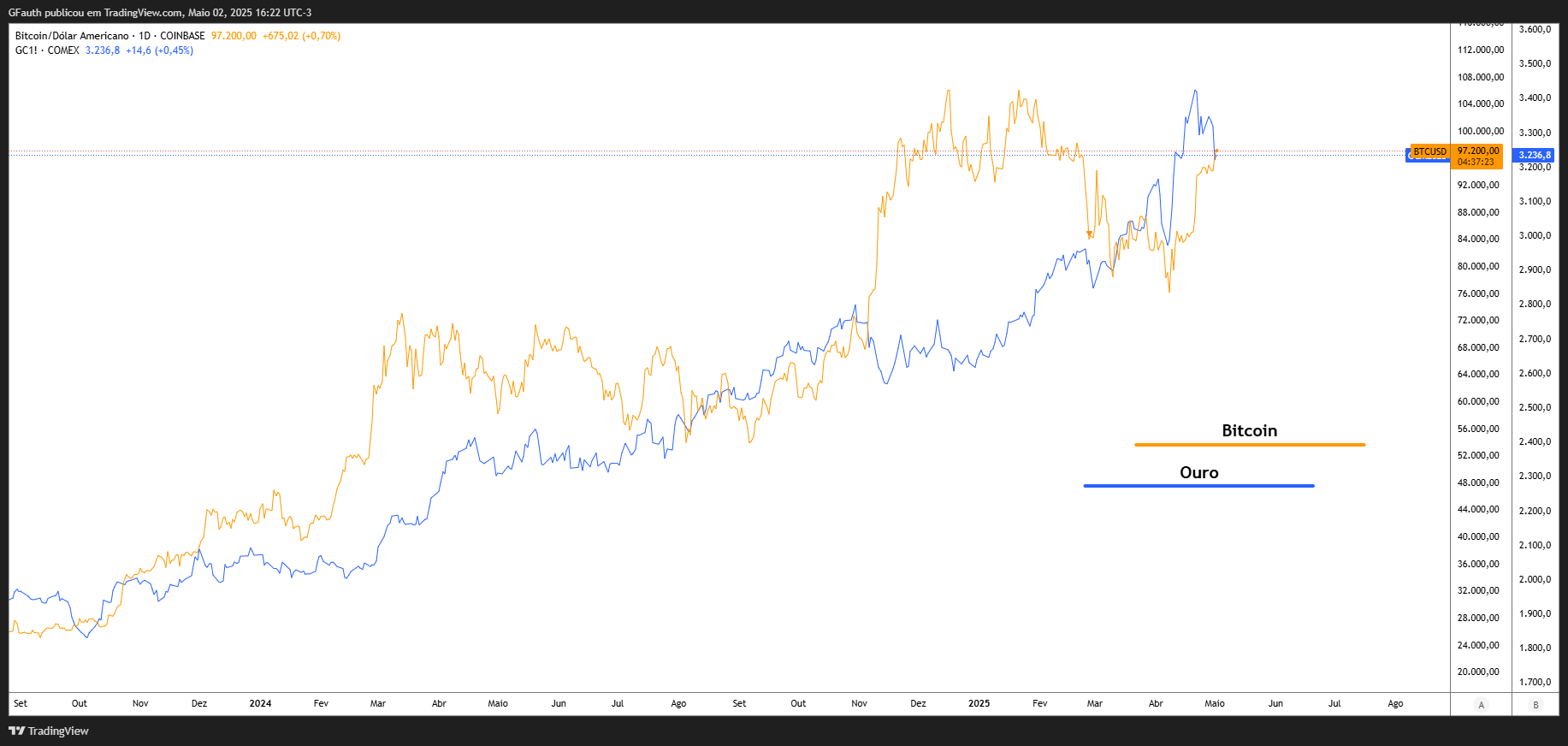Click the COMEX exchange label

pyautogui.click(x=63, y=50)
